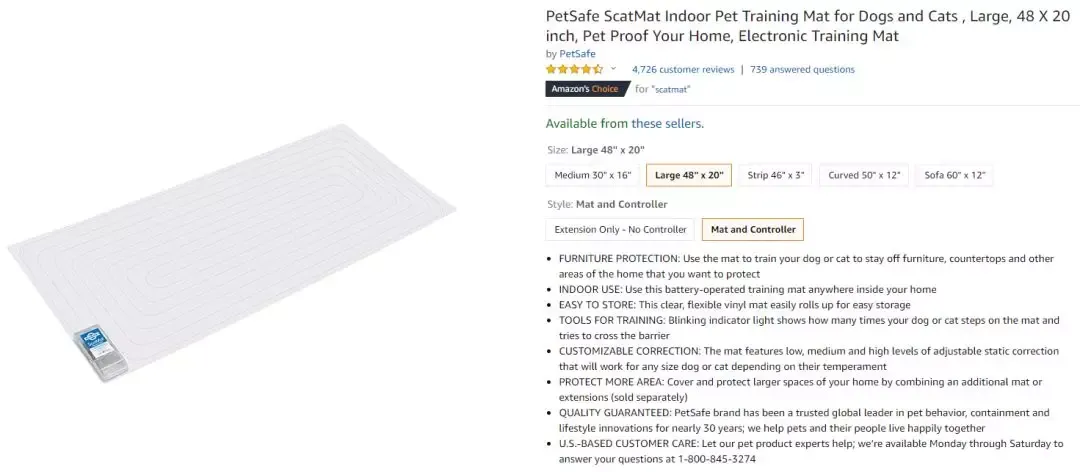Click the controller unit on mat image
This screenshot has width=1080, height=472.
pyautogui.click(x=98, y=353)
